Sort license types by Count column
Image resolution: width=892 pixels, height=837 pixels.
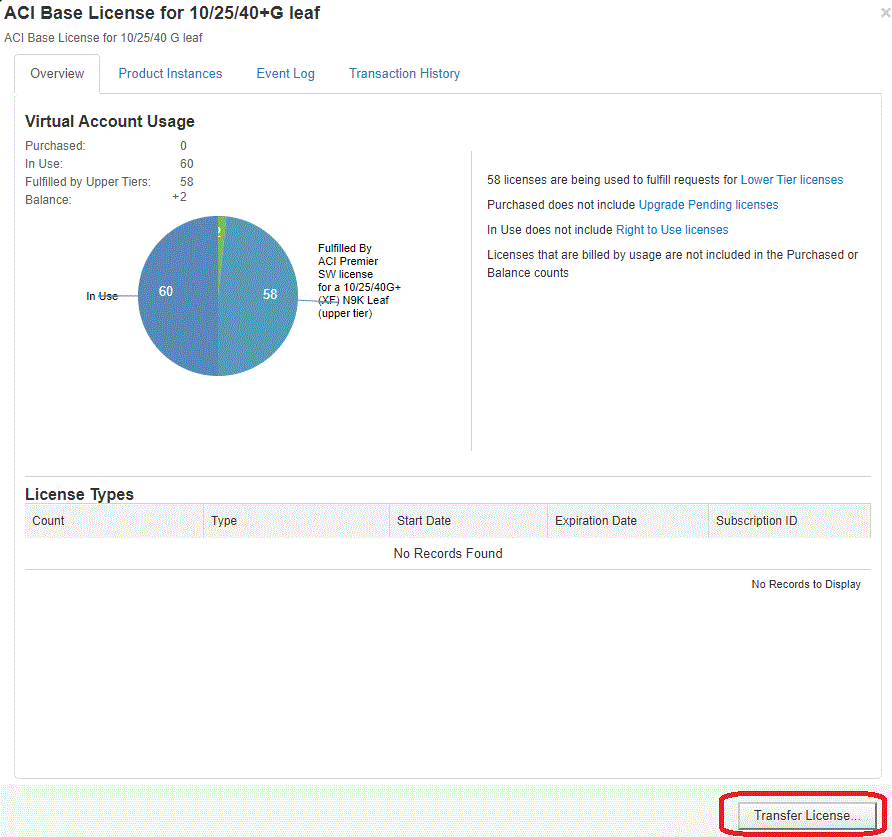pos(114,521)
